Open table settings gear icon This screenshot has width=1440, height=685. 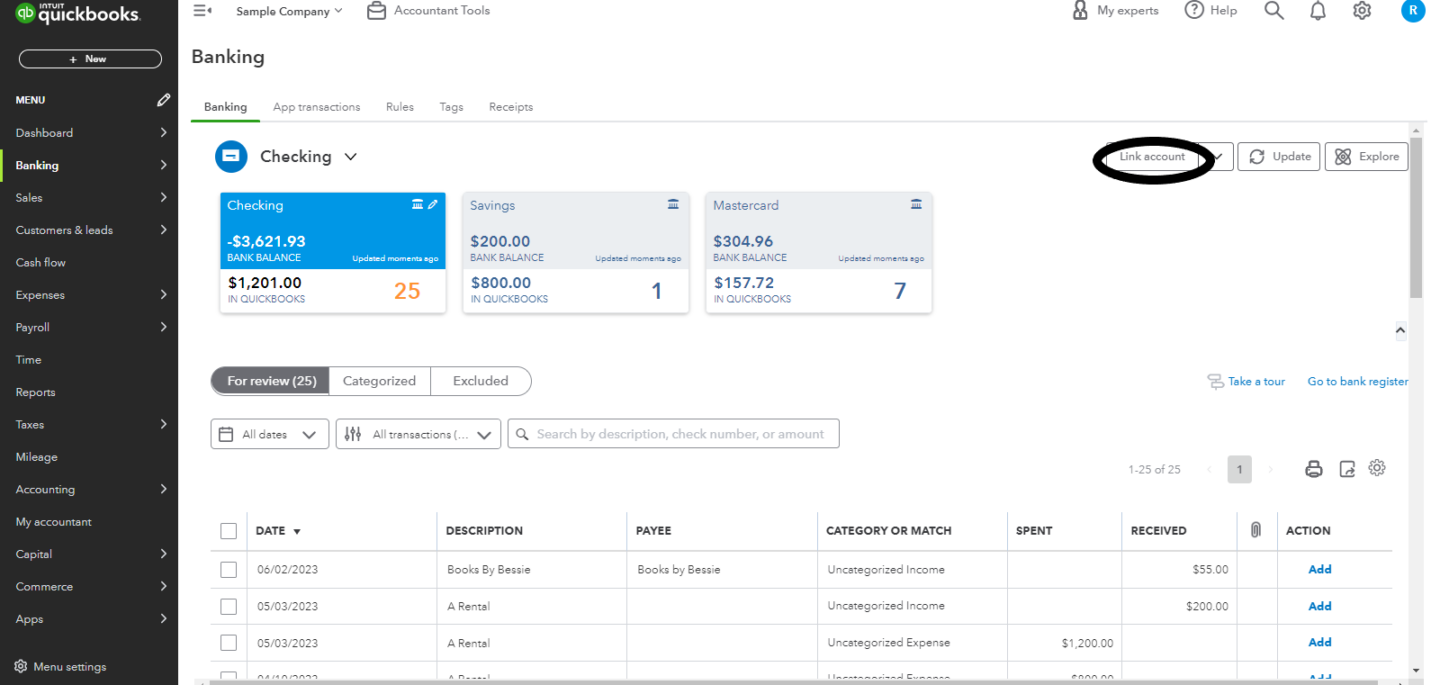[1377, 468]
